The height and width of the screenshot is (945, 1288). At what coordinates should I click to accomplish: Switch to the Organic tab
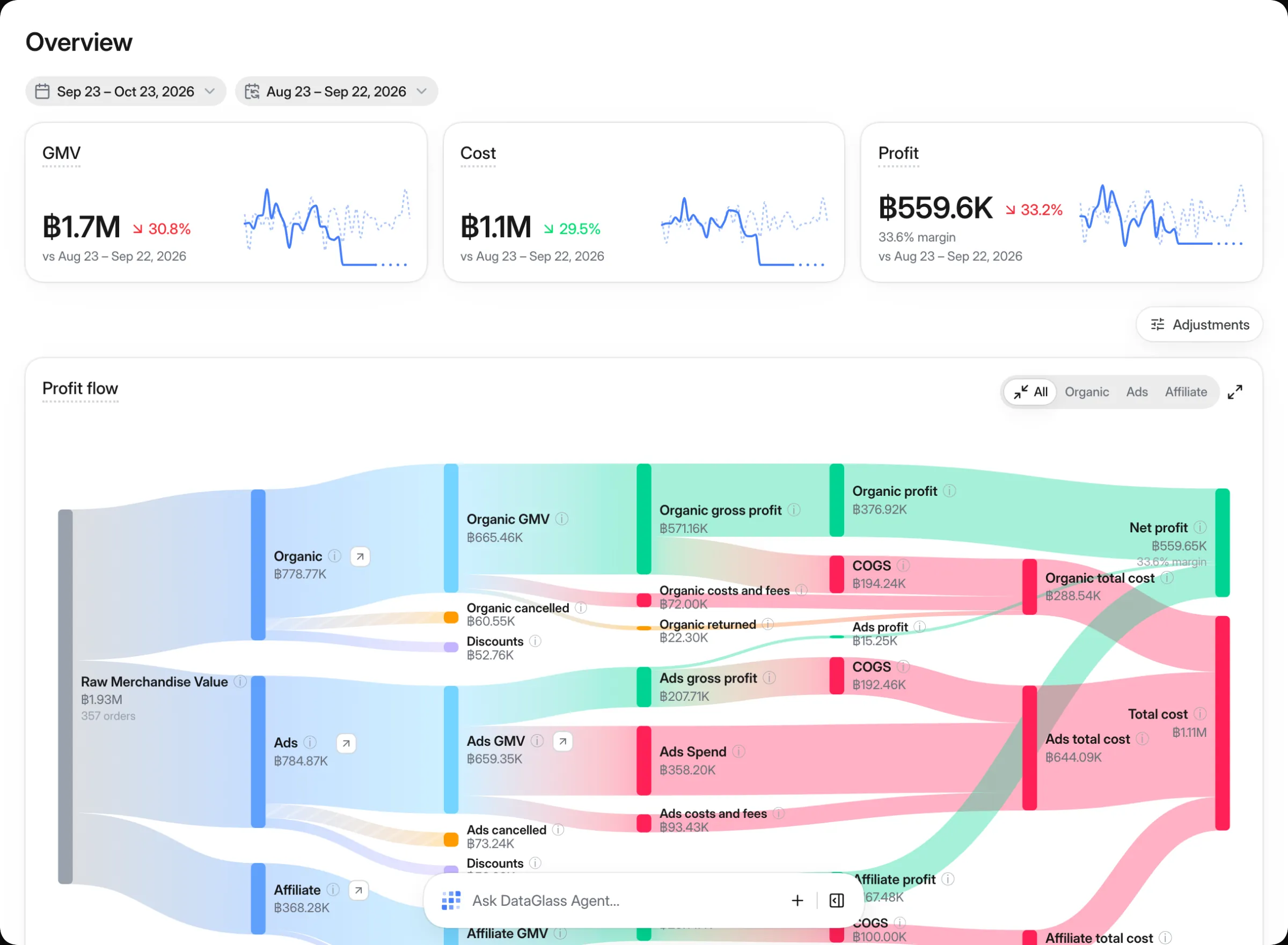click(x=1087, y=392)
